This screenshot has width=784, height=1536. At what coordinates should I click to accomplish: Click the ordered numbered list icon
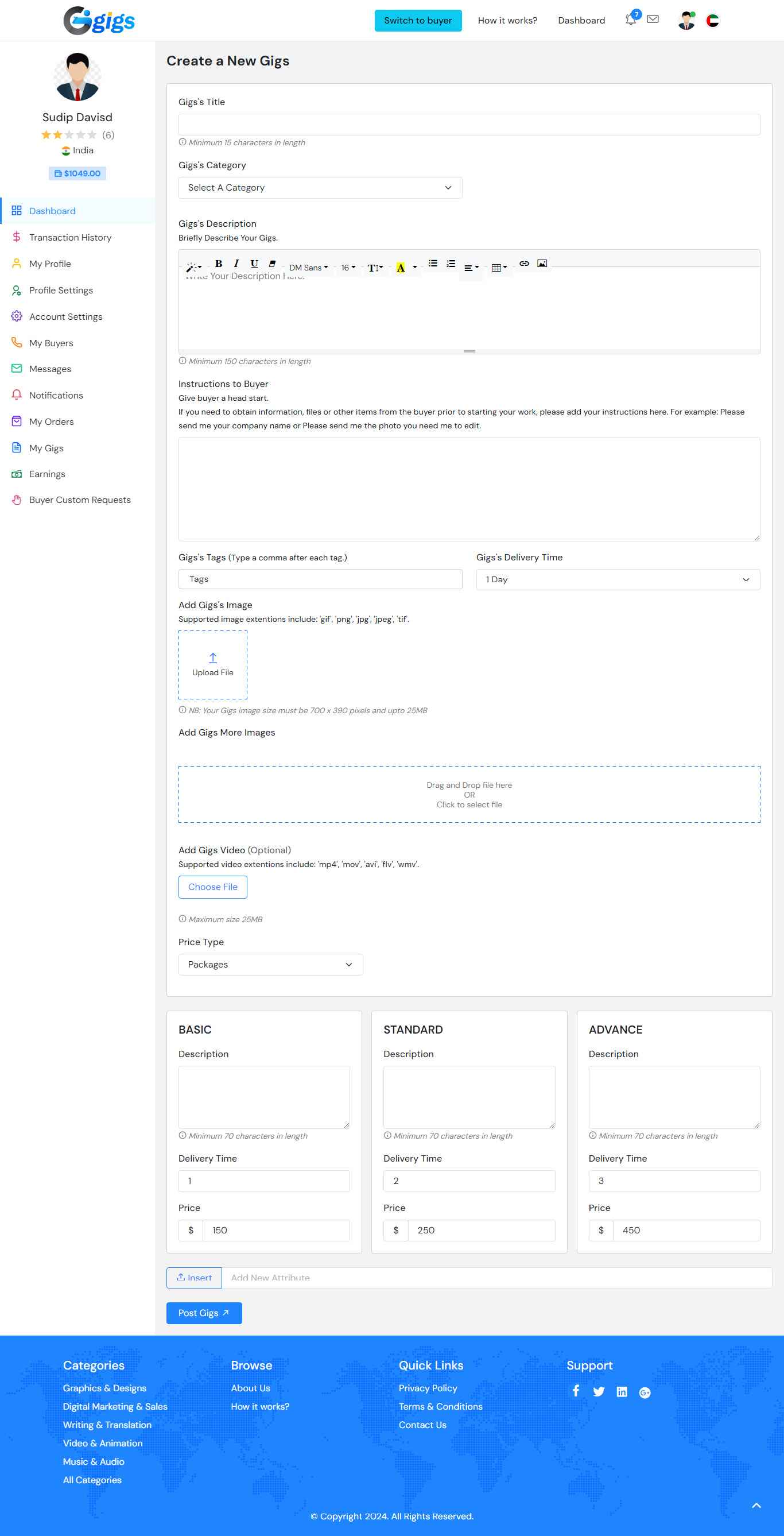(x=451, y=264)
